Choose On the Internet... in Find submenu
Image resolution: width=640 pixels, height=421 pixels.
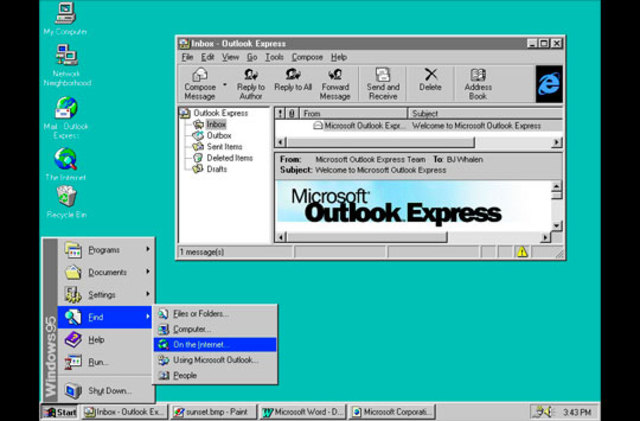click(215, 345)
